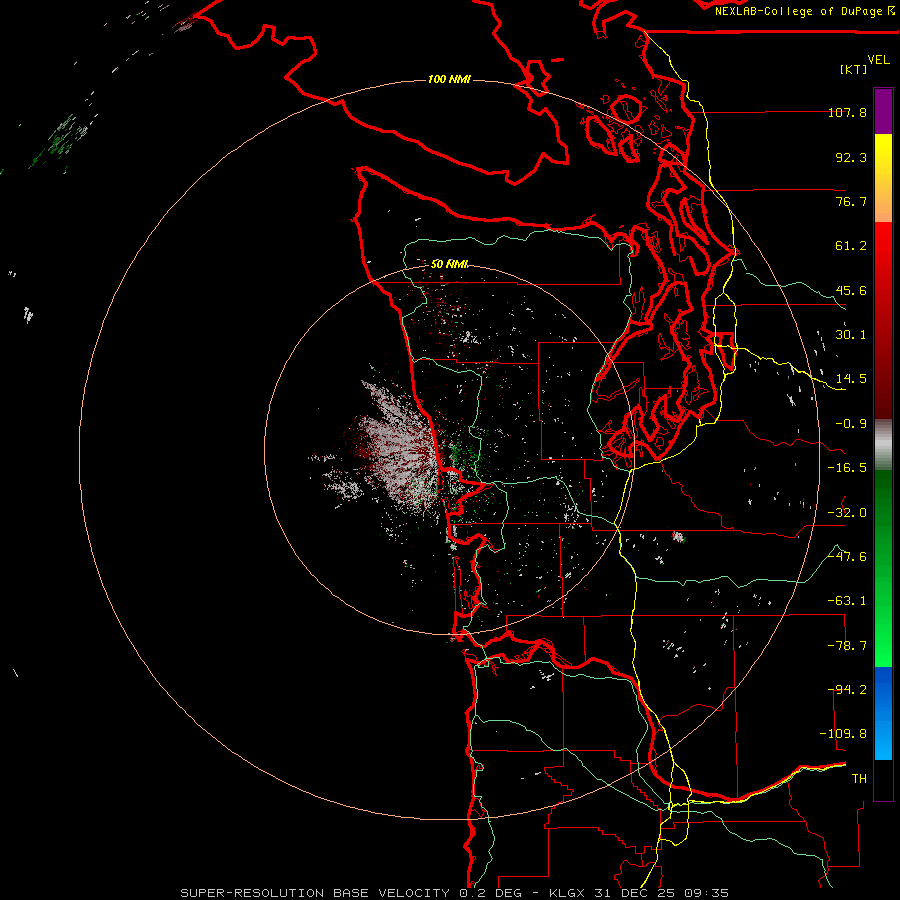The height and width of the screenshot is (900, 900).
Task: Click the red segment of the color bar
Action: (x=883, y=320)
